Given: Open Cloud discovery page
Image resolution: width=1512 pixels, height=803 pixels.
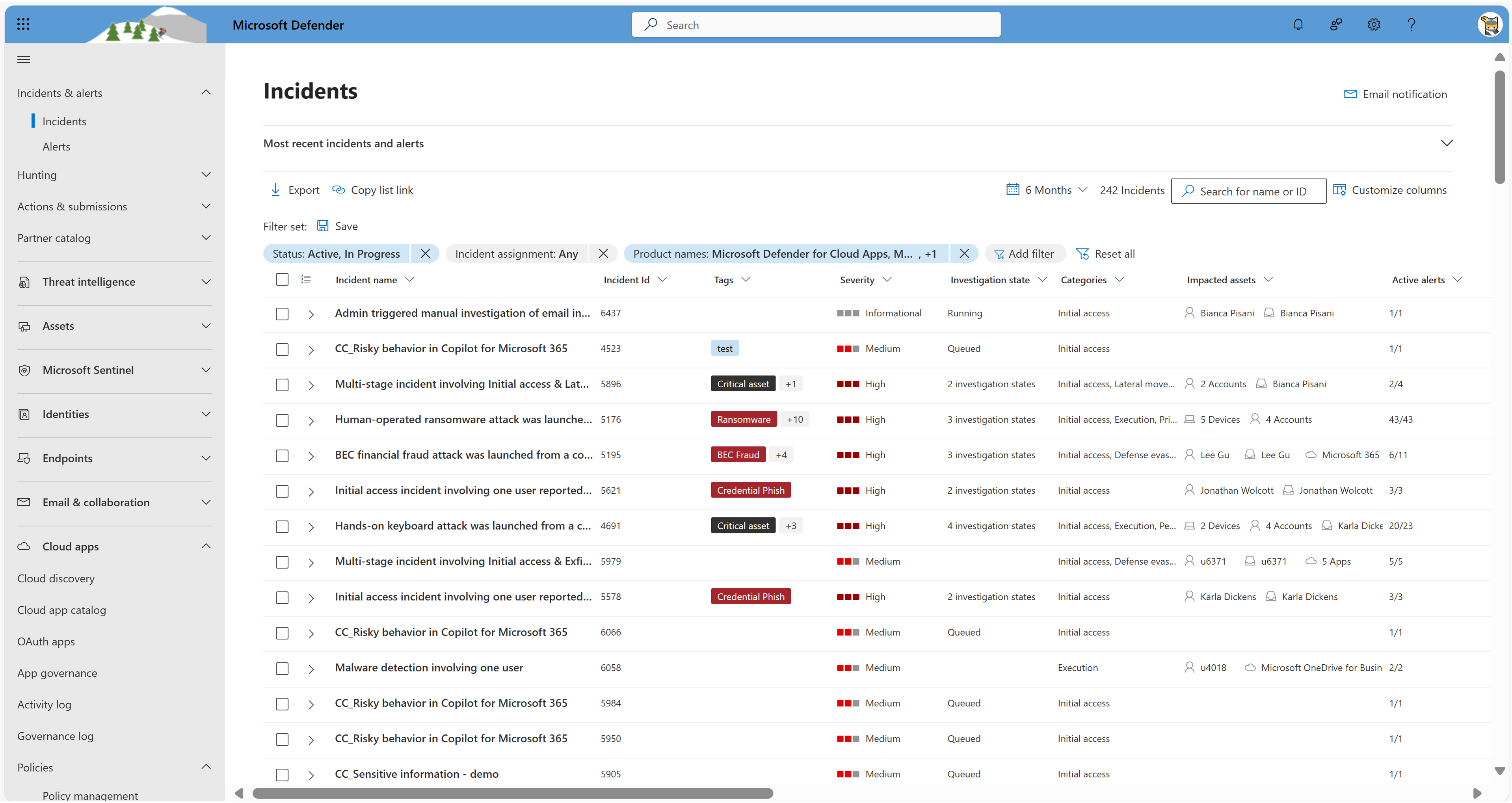Looking at the screenshot, I should [x=56, y=578].
